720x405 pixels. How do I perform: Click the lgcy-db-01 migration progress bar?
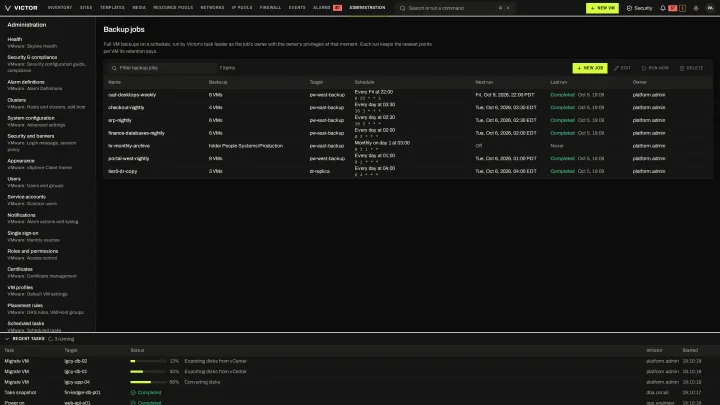[148, 371]
